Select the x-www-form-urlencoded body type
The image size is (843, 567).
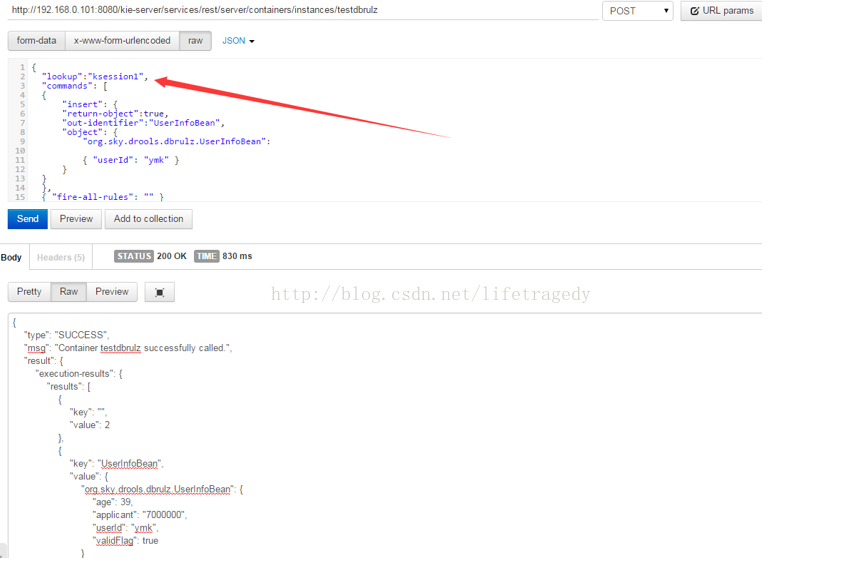click(122, 41)
